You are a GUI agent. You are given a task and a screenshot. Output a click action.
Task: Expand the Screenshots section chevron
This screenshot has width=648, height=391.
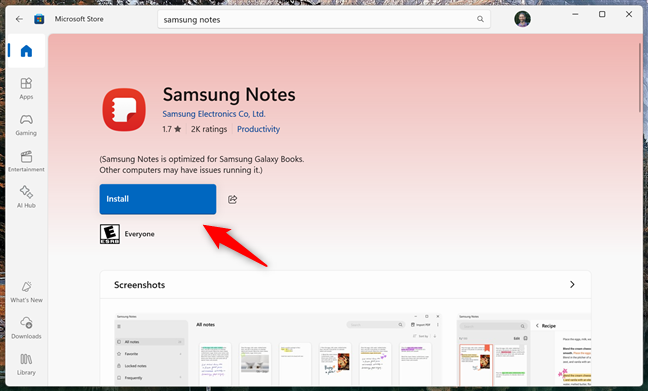(x=572, y=284)
